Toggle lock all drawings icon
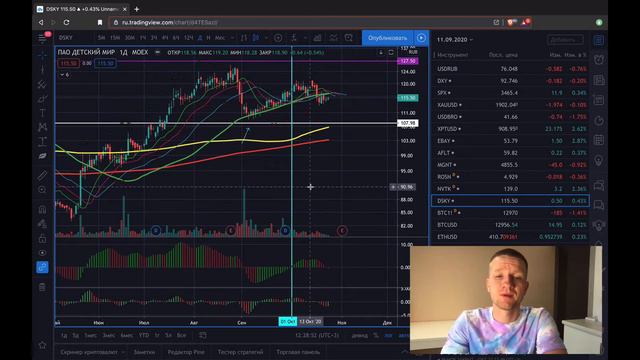This screenshot has height=360, width=640. click(x=42, y=238)
